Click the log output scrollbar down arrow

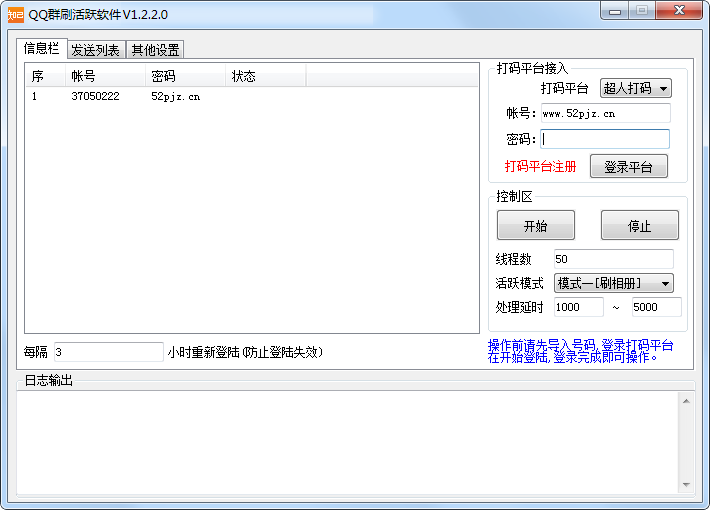[x=686, y=485]
